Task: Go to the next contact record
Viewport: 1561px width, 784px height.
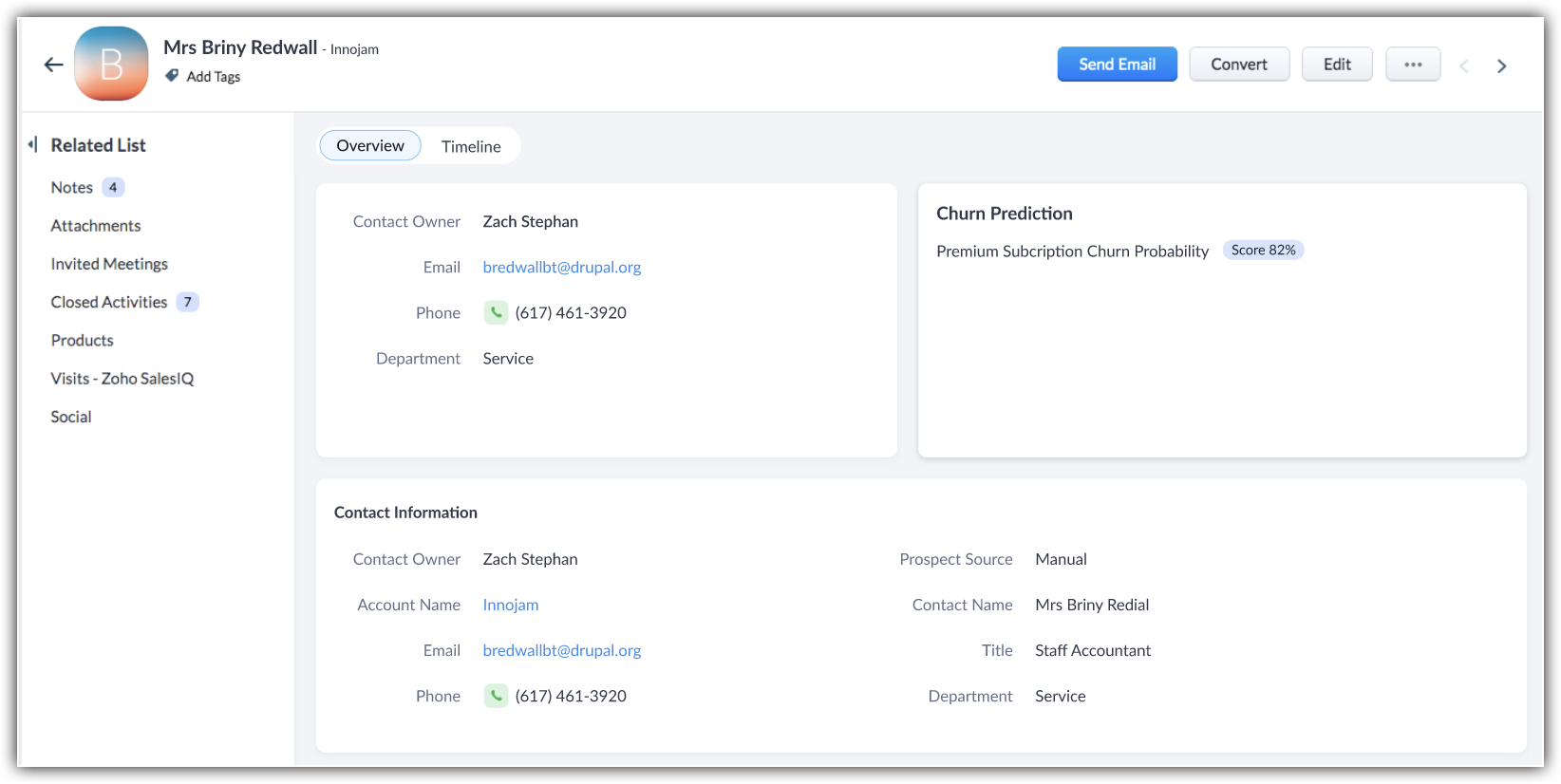Action: 1501,65
